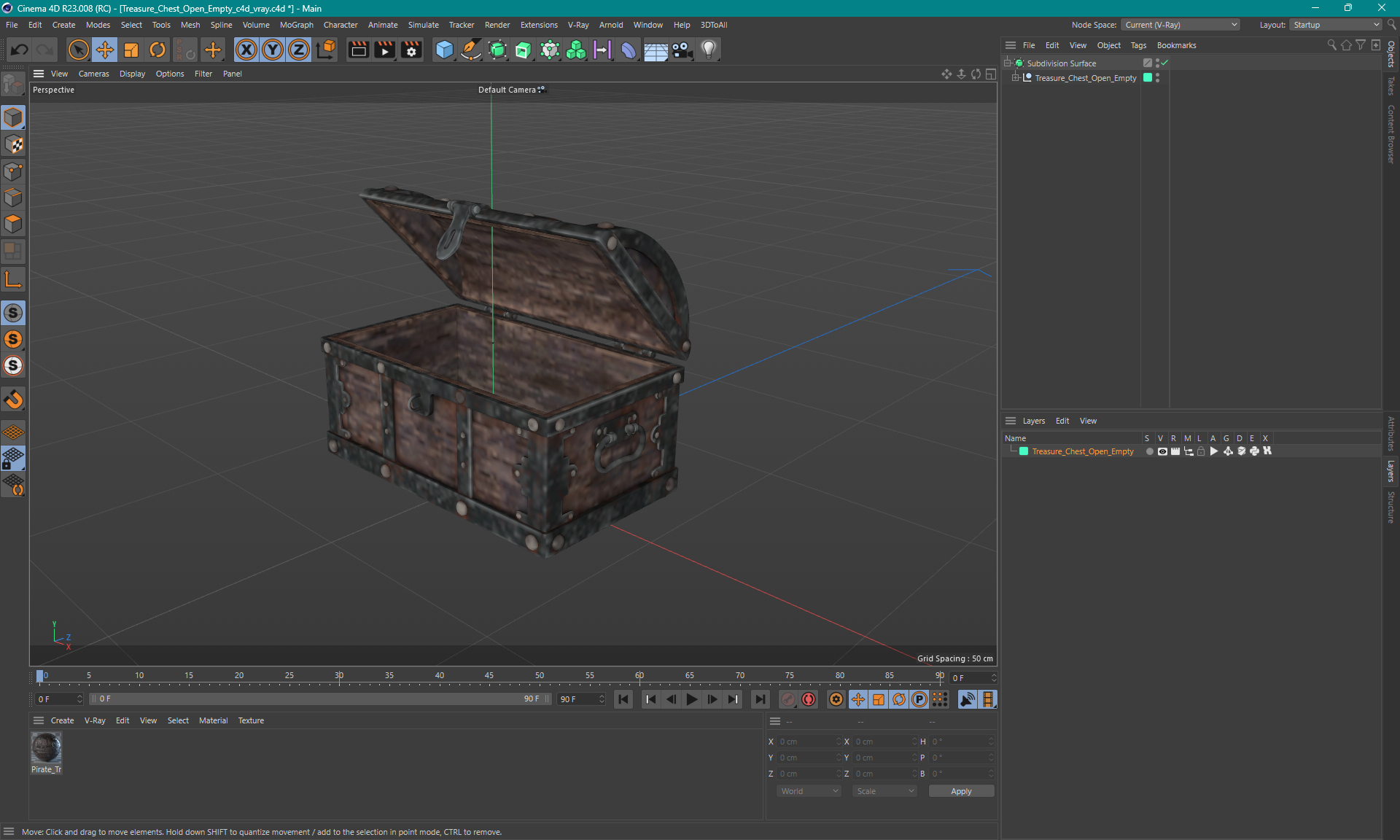Activate the Scale tool
Image resolution: width=1400 pixels, height=840 pixels.
(x=131, y=50)
